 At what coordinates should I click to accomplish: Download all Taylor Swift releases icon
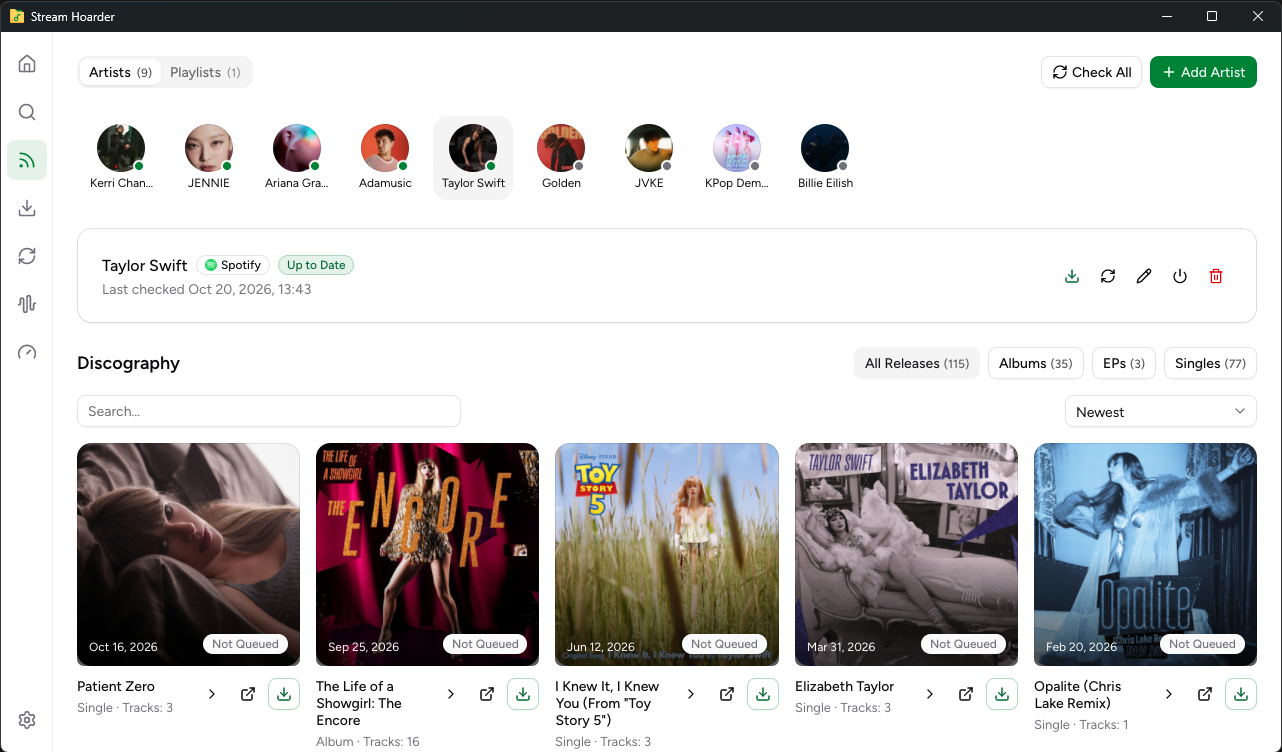pos(1072,276)
